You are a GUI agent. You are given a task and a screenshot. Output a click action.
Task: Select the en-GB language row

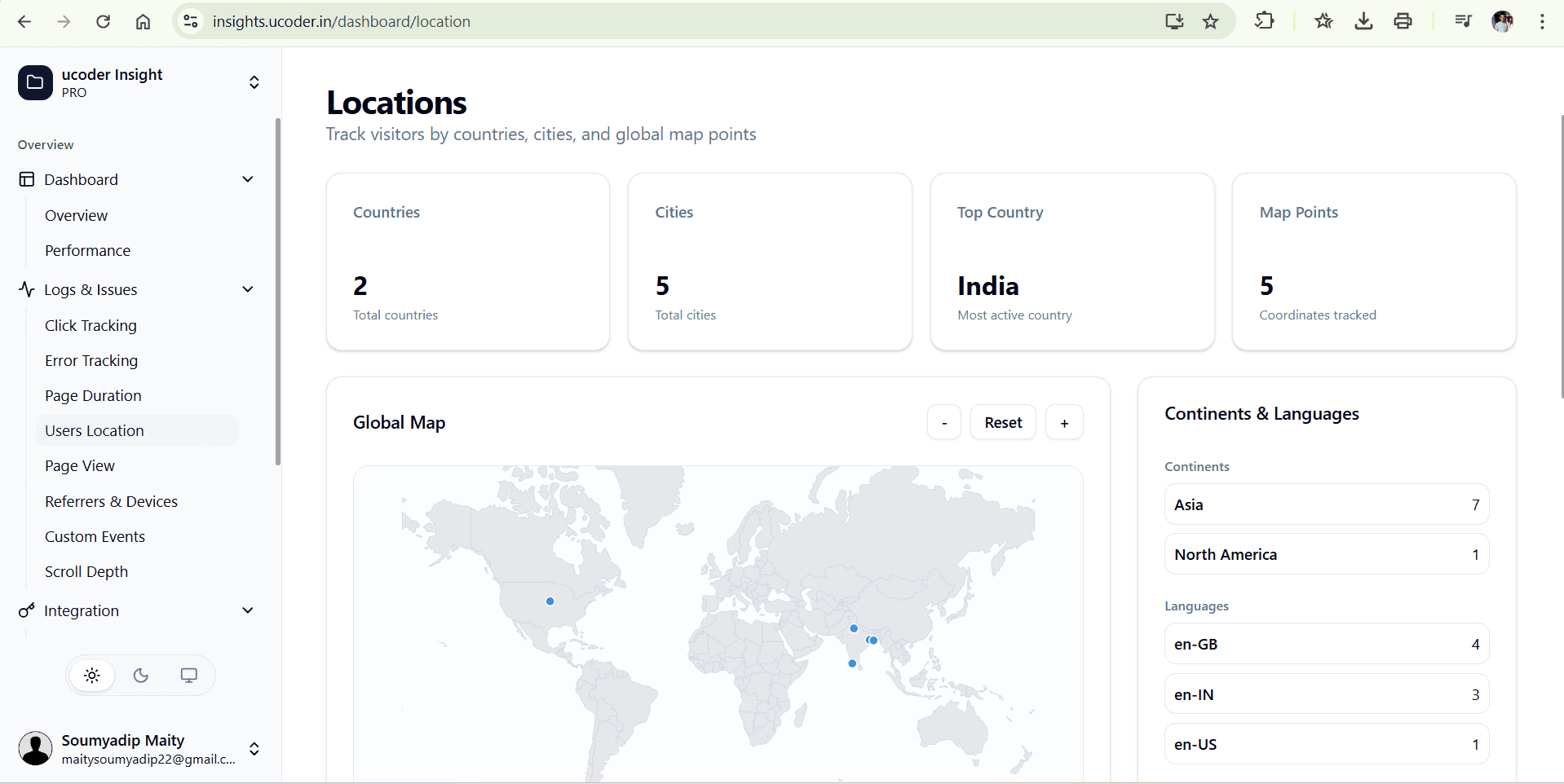(x=1327, y=644)
